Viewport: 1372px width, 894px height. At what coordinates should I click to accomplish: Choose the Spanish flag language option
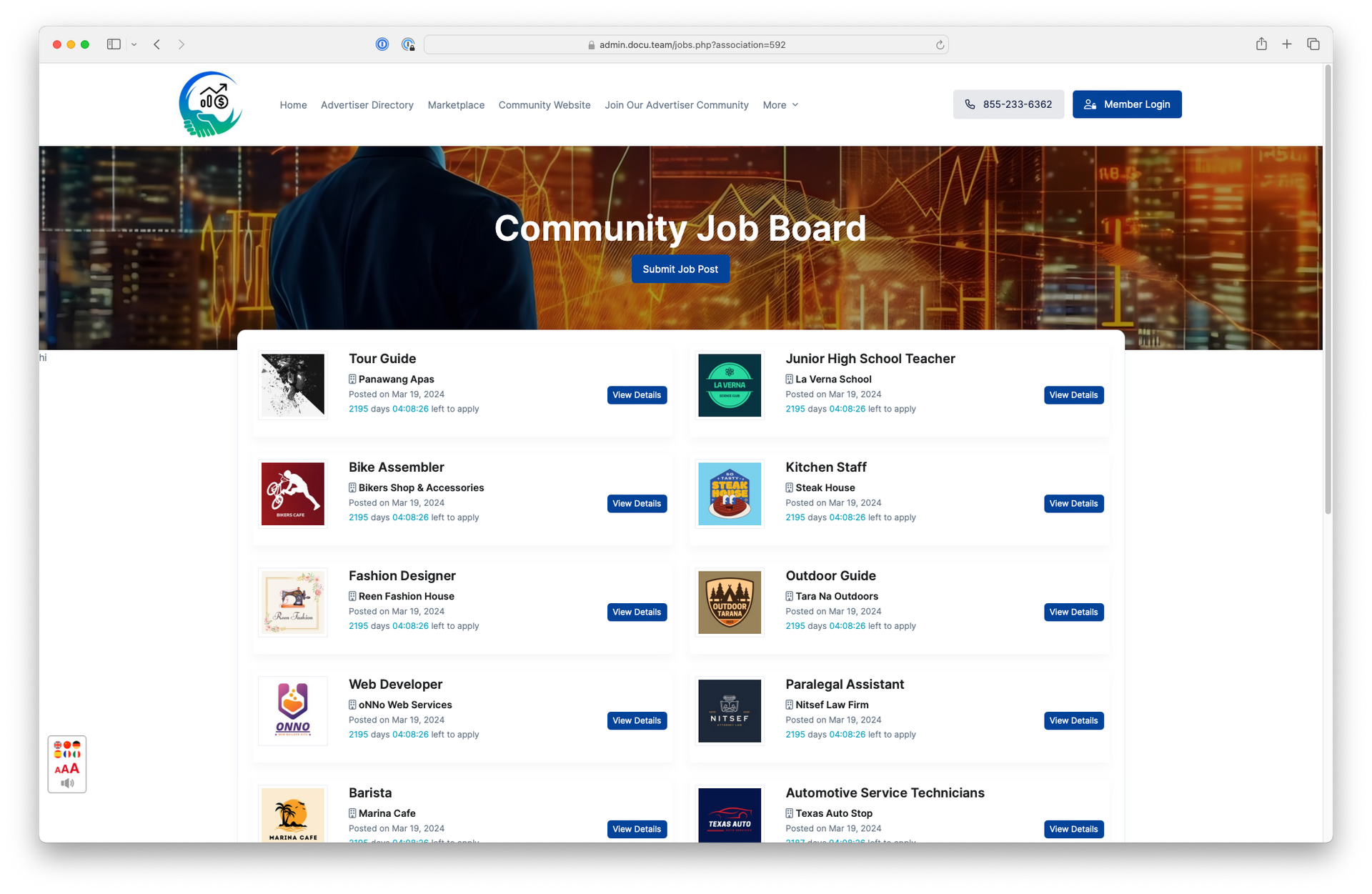click(x=58, y=754)
